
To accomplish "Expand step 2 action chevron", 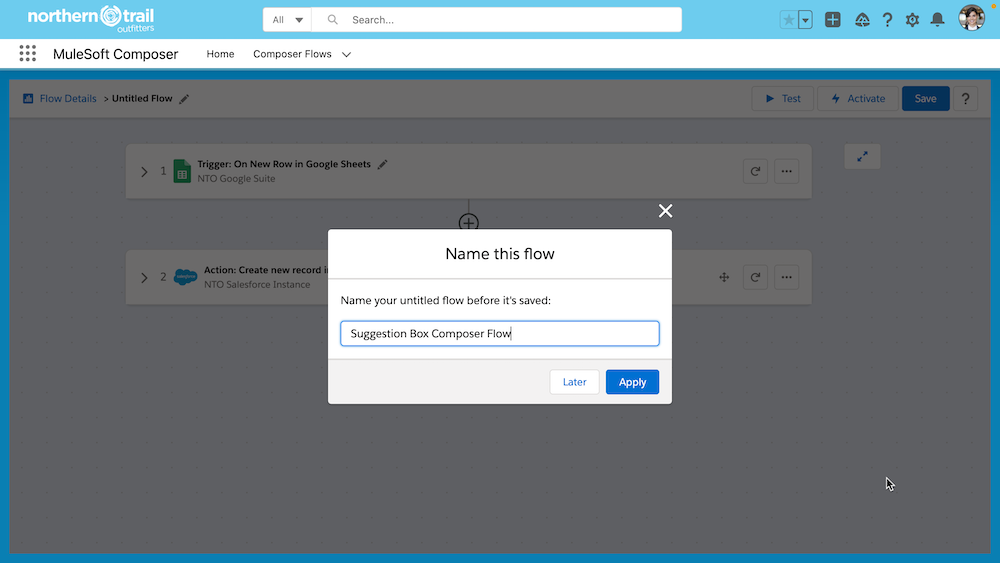I will [x=144, y=277].
